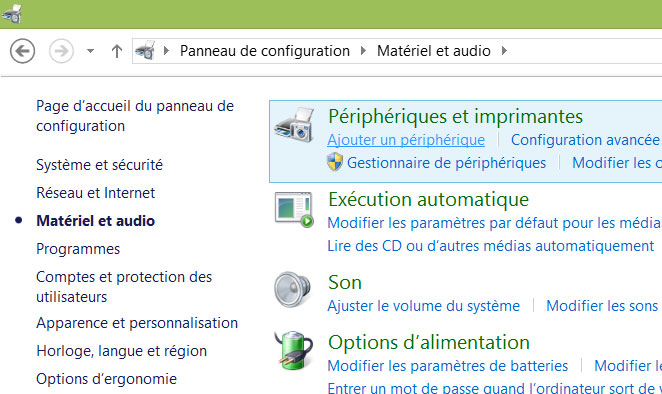Viewport: 662px width, 394px height.
Task: Click the Forward navigation arrow button
Action: coord(61,51)
